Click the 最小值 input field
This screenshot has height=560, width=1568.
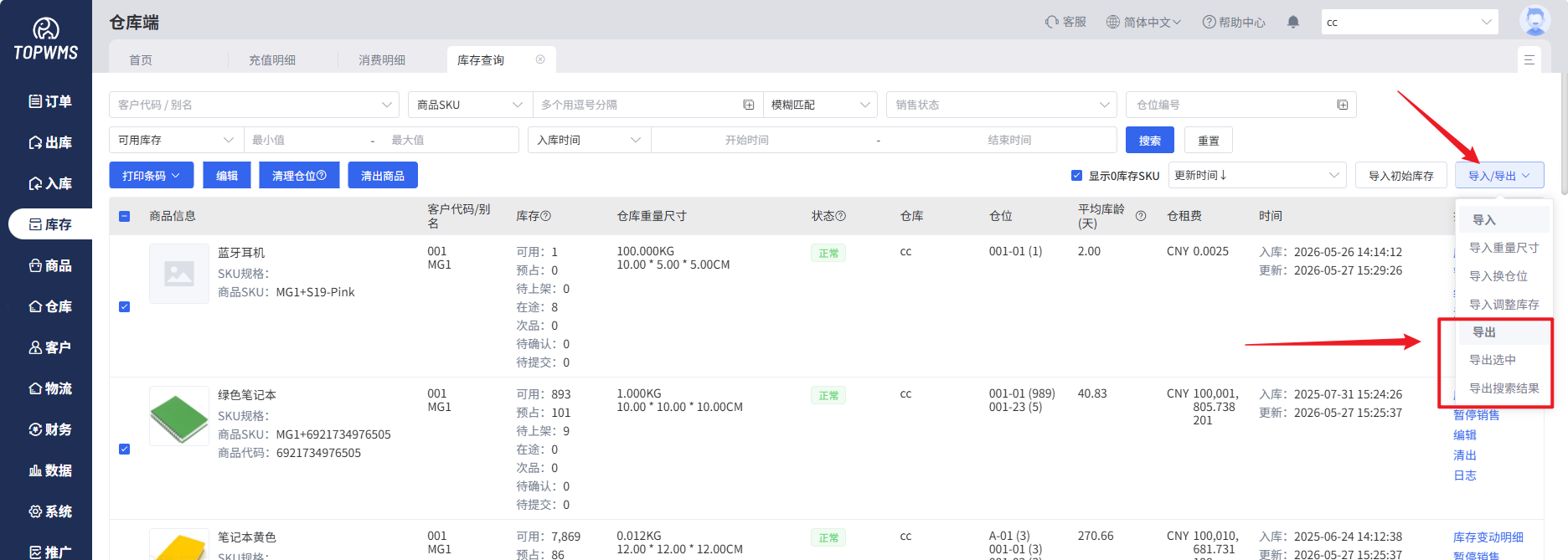tap(306, 140)
